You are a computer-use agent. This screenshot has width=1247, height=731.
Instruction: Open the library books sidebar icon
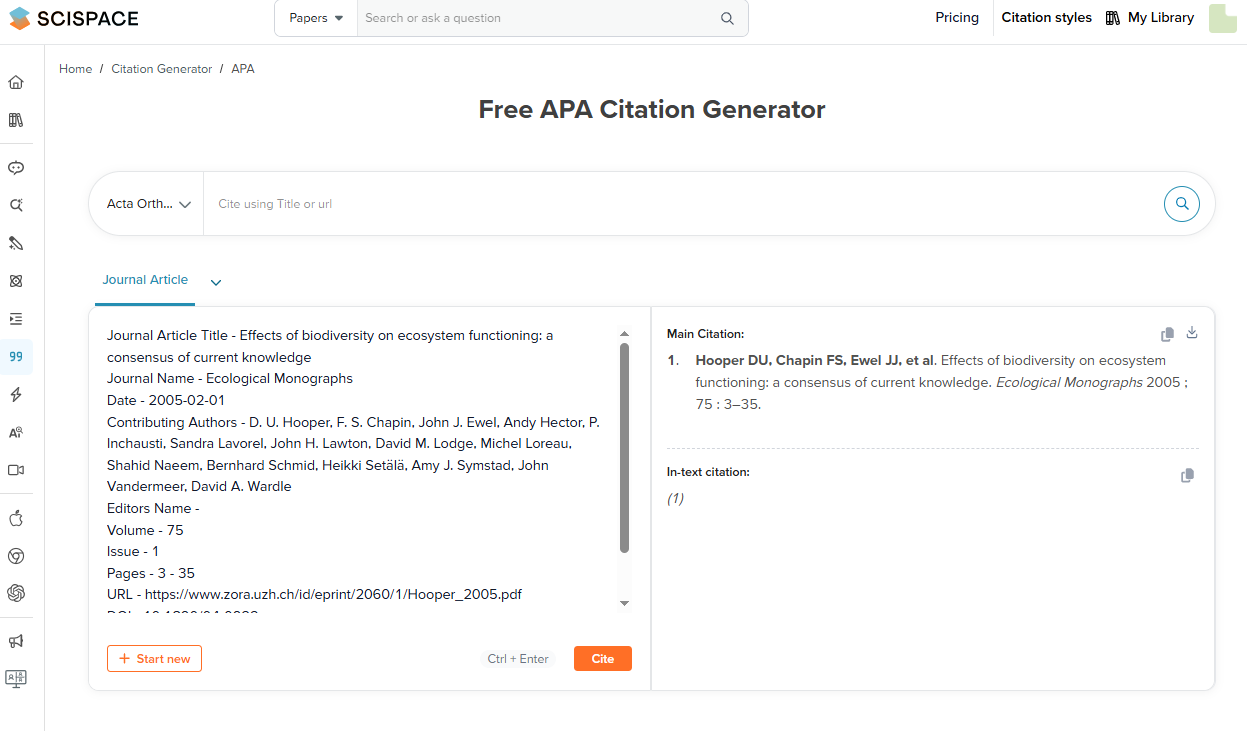(x=16, y=120)
